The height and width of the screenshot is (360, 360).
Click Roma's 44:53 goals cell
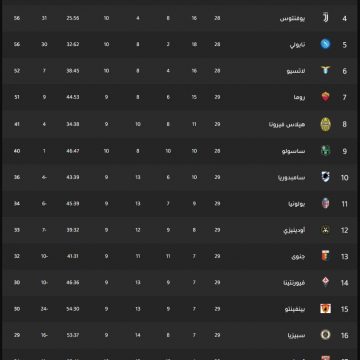pyautogui.click(x=73, y=97)
